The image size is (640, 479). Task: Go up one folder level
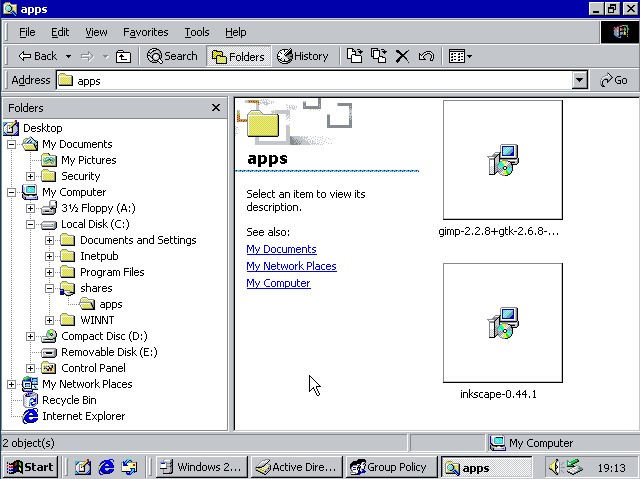click(x=123, y=56)
